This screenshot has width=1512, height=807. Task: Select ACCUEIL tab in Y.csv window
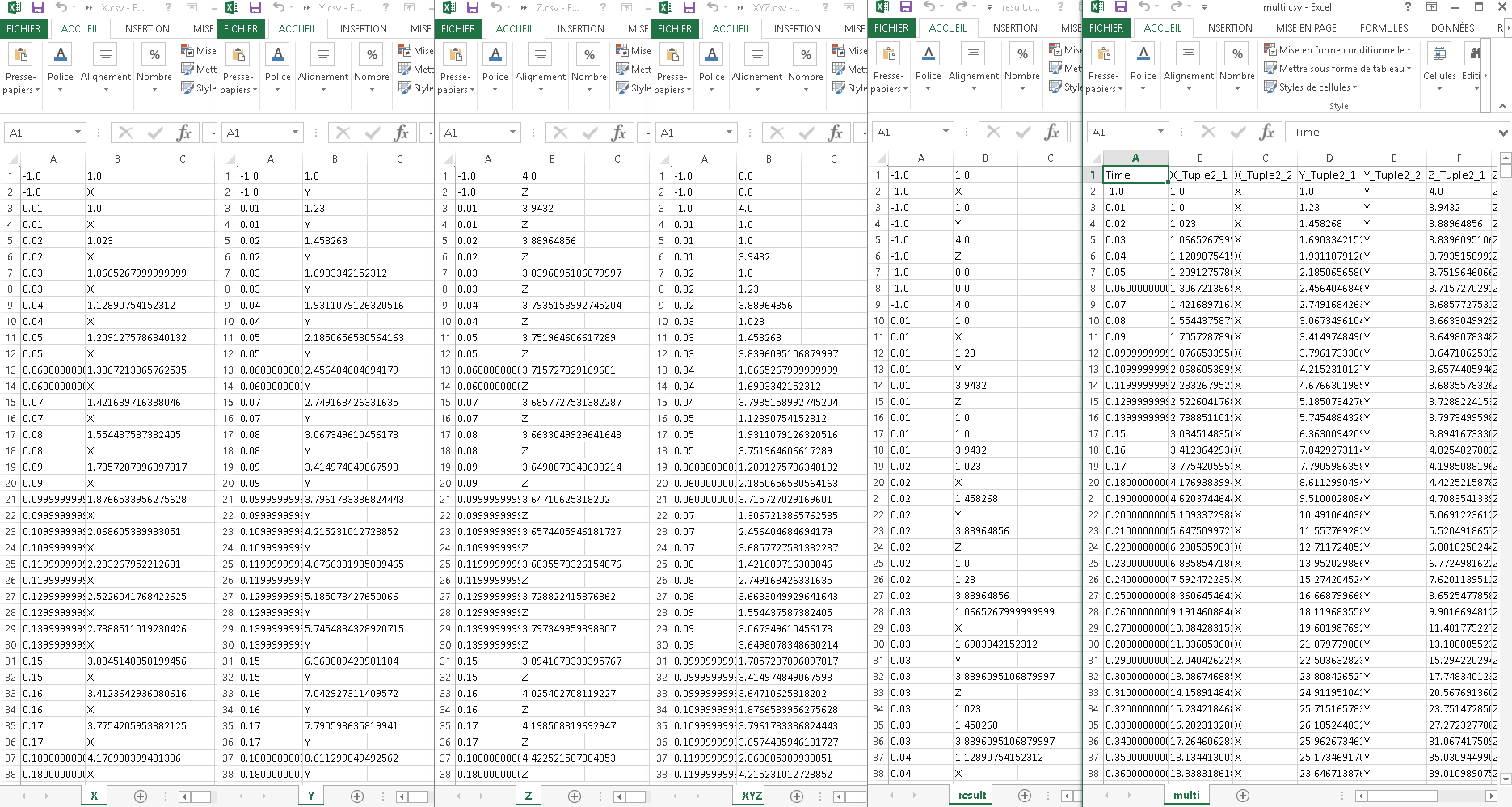point(297,28)
